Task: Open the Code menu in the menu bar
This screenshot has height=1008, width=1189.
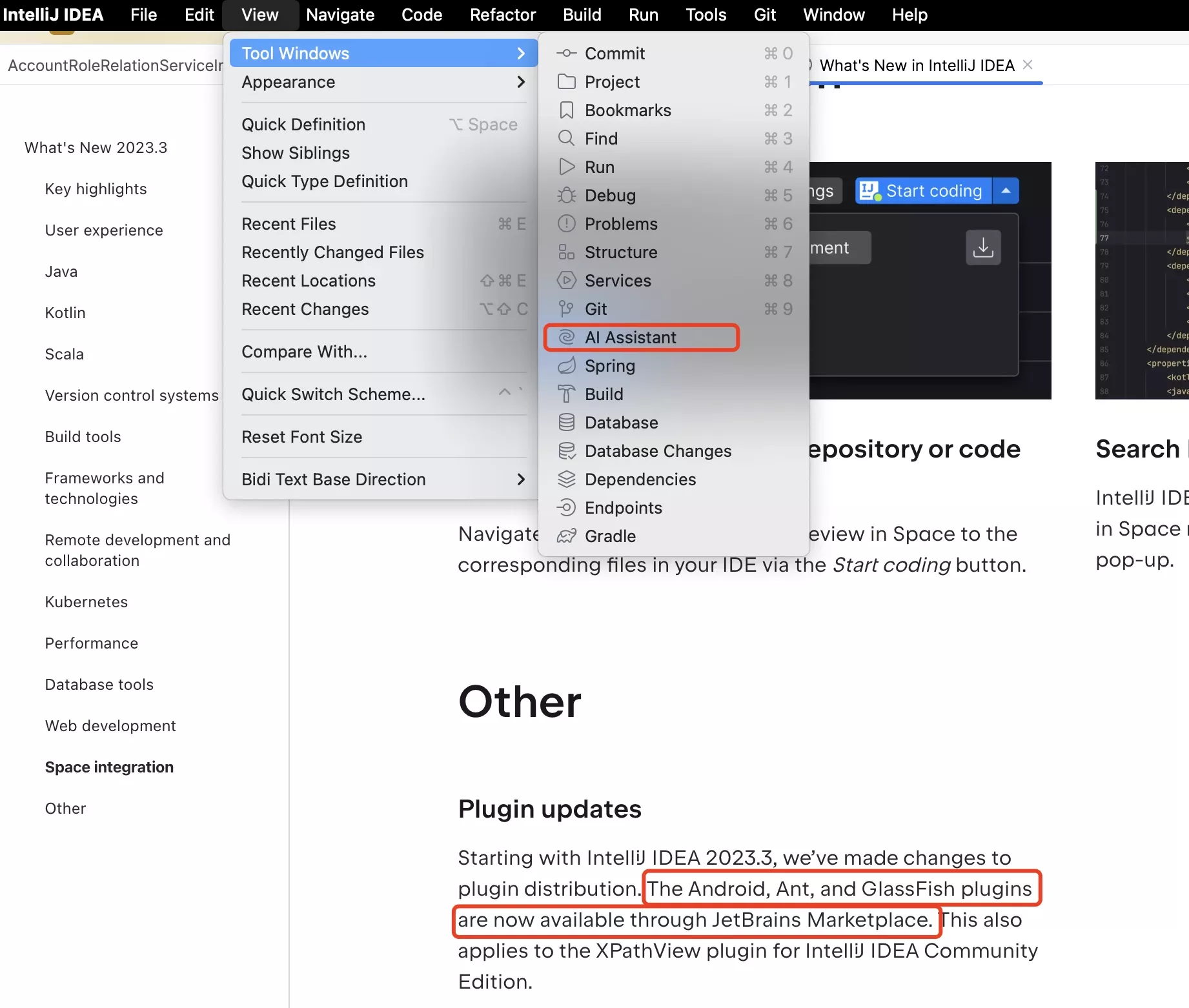Action: 422,15
